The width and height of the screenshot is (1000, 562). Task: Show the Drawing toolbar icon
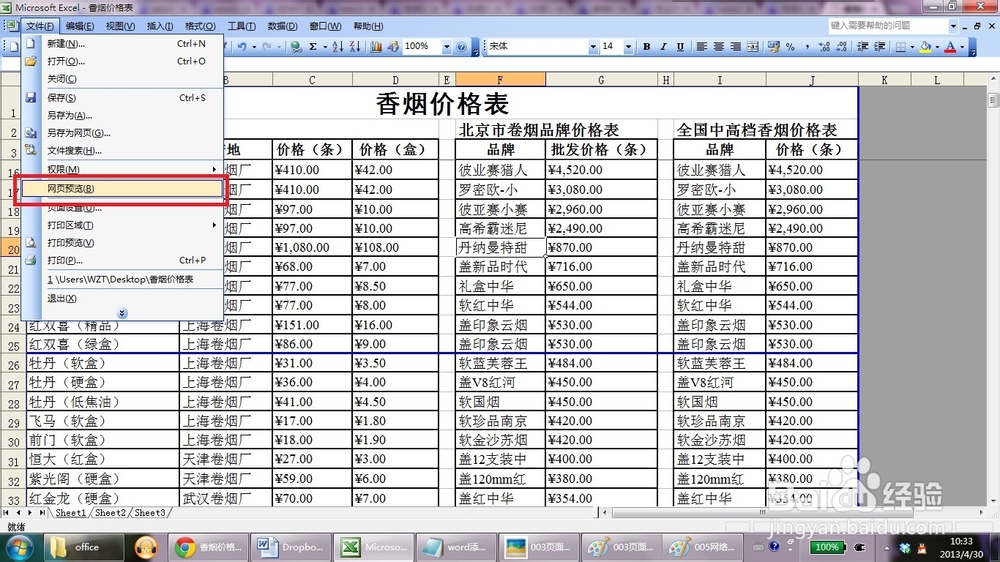(393, 47)
